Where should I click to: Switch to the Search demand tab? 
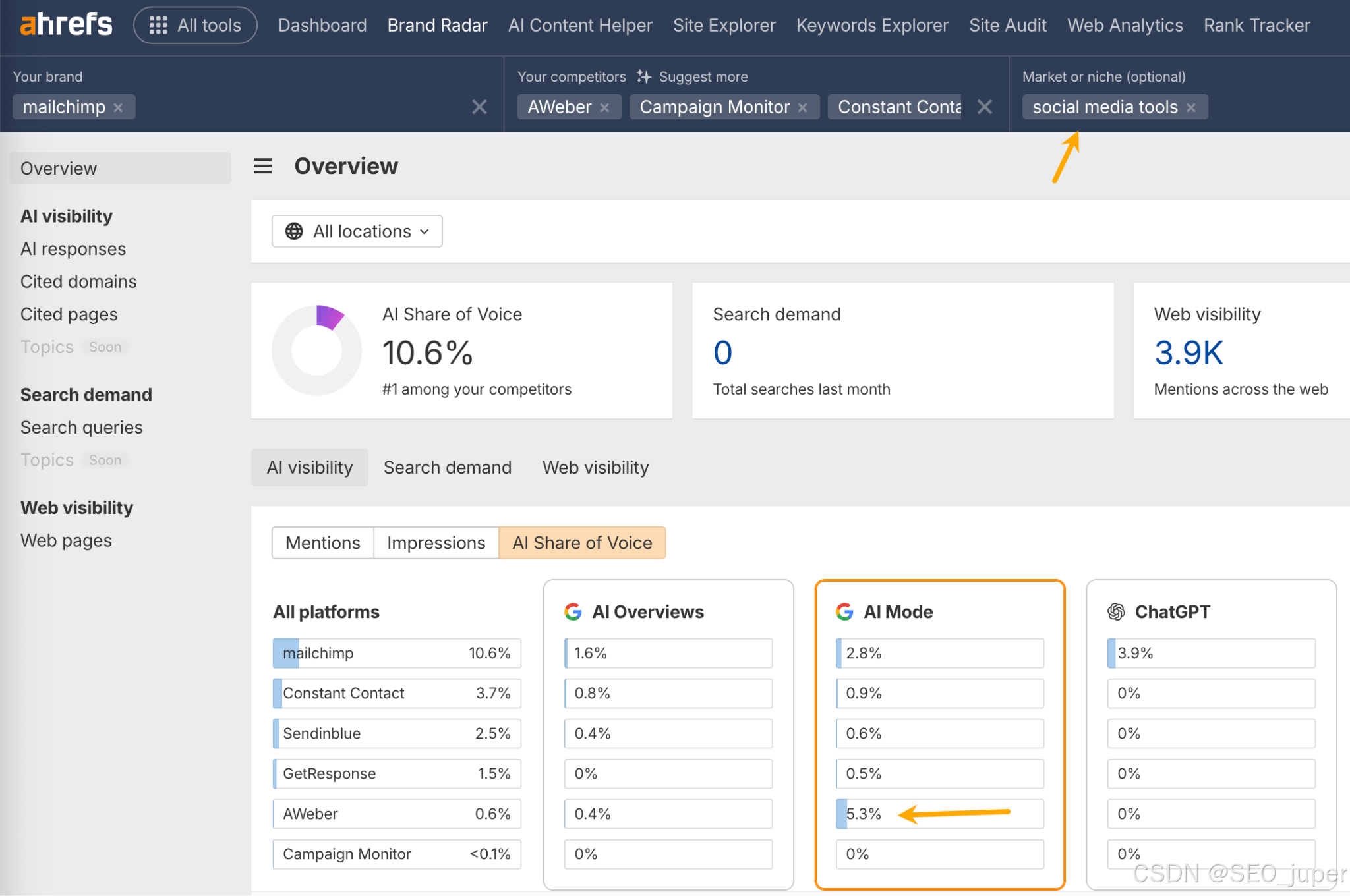point(448,468)
